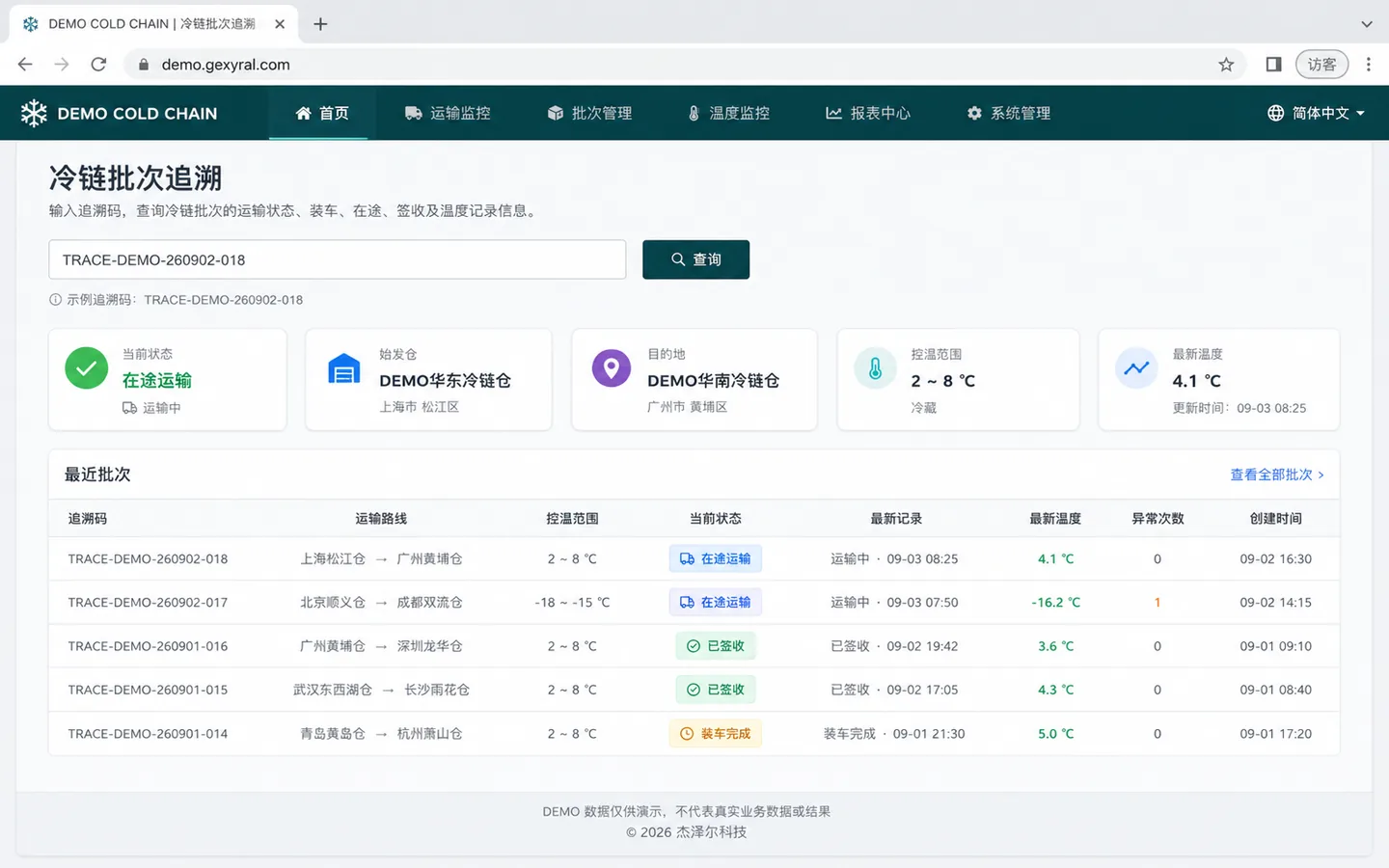1389x868 pixels.
Task: Select trace code TRACE-DEMO-260901-015
Action: pyautogui.click(x=148, y=691)
